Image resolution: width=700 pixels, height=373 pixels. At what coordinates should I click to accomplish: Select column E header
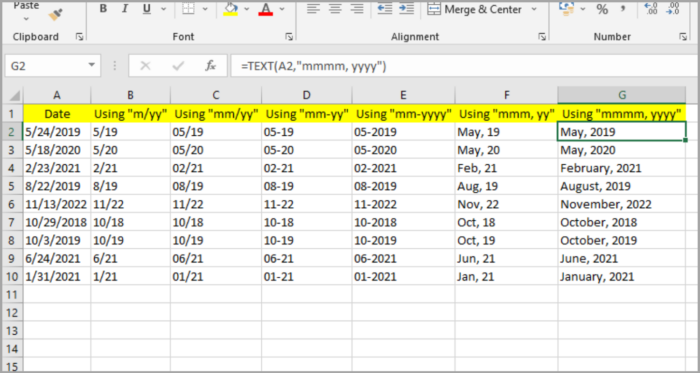click(x=403, y=95)
